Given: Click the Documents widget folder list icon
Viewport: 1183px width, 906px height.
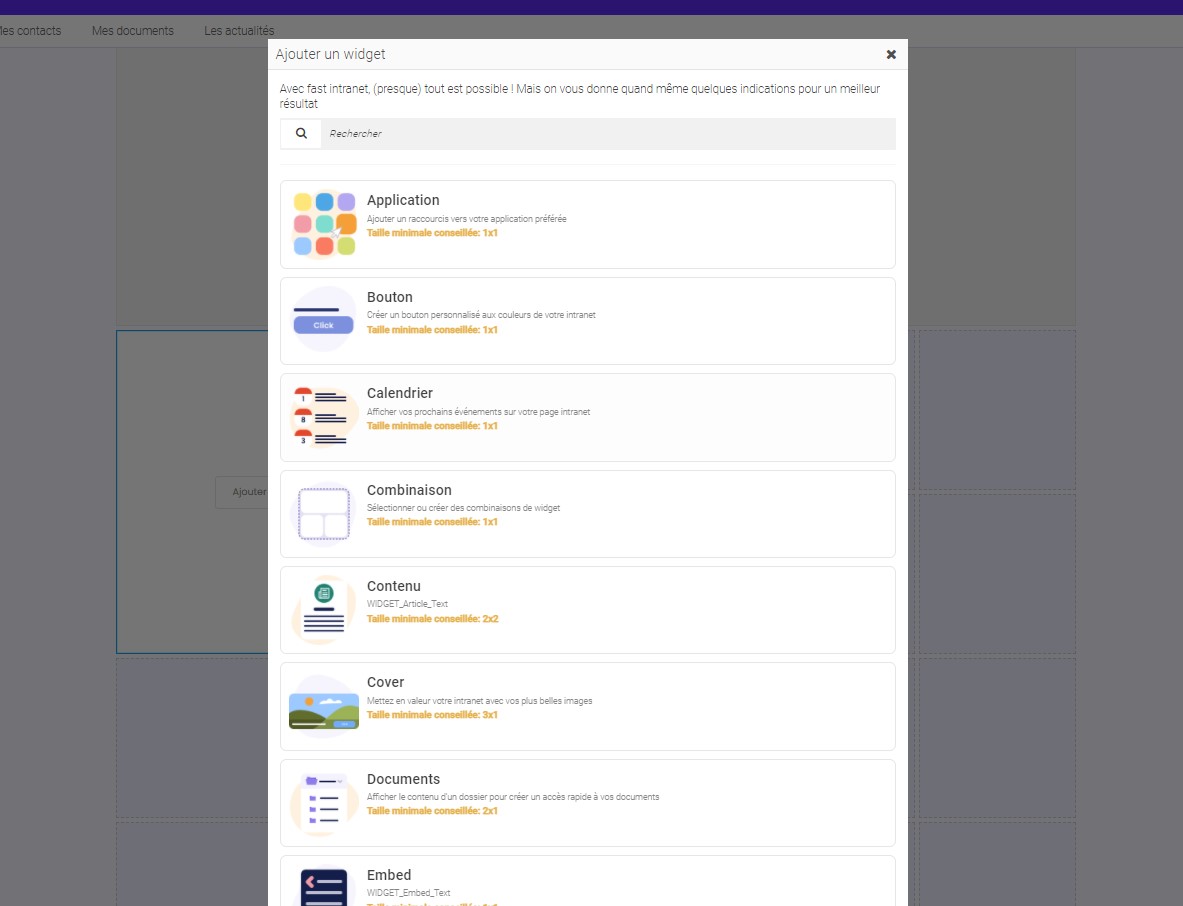Looking at the screenshot, I should [323, 803].
